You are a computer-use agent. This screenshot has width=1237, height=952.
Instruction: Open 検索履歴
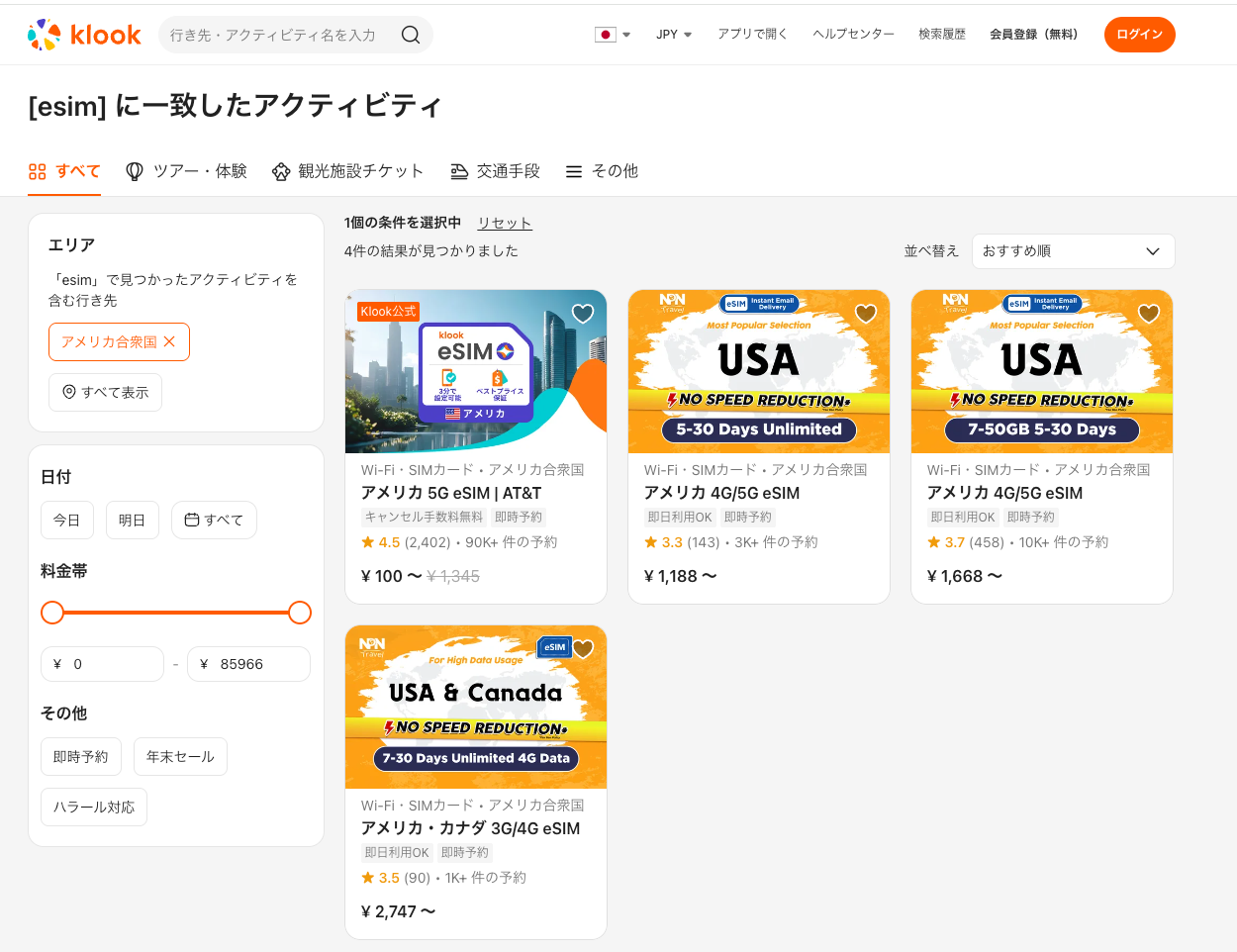(x=942, y=35)
